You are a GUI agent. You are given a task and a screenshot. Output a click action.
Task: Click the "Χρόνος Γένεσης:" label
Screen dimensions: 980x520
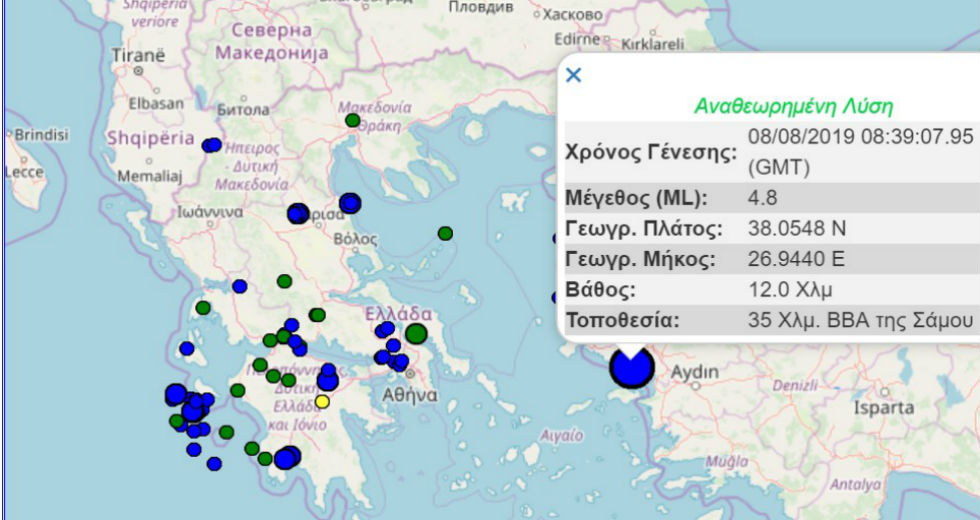click(x=651, y=152)
